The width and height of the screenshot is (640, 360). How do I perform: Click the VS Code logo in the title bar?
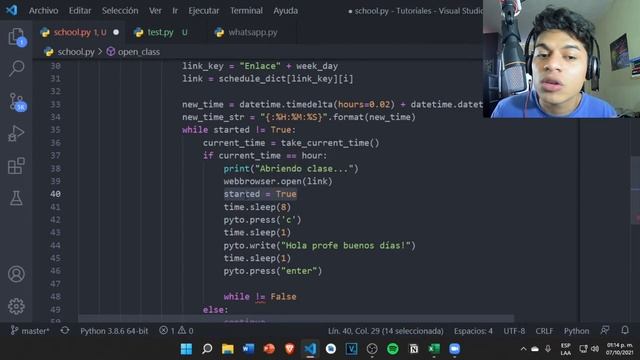[x=11, y=10]
